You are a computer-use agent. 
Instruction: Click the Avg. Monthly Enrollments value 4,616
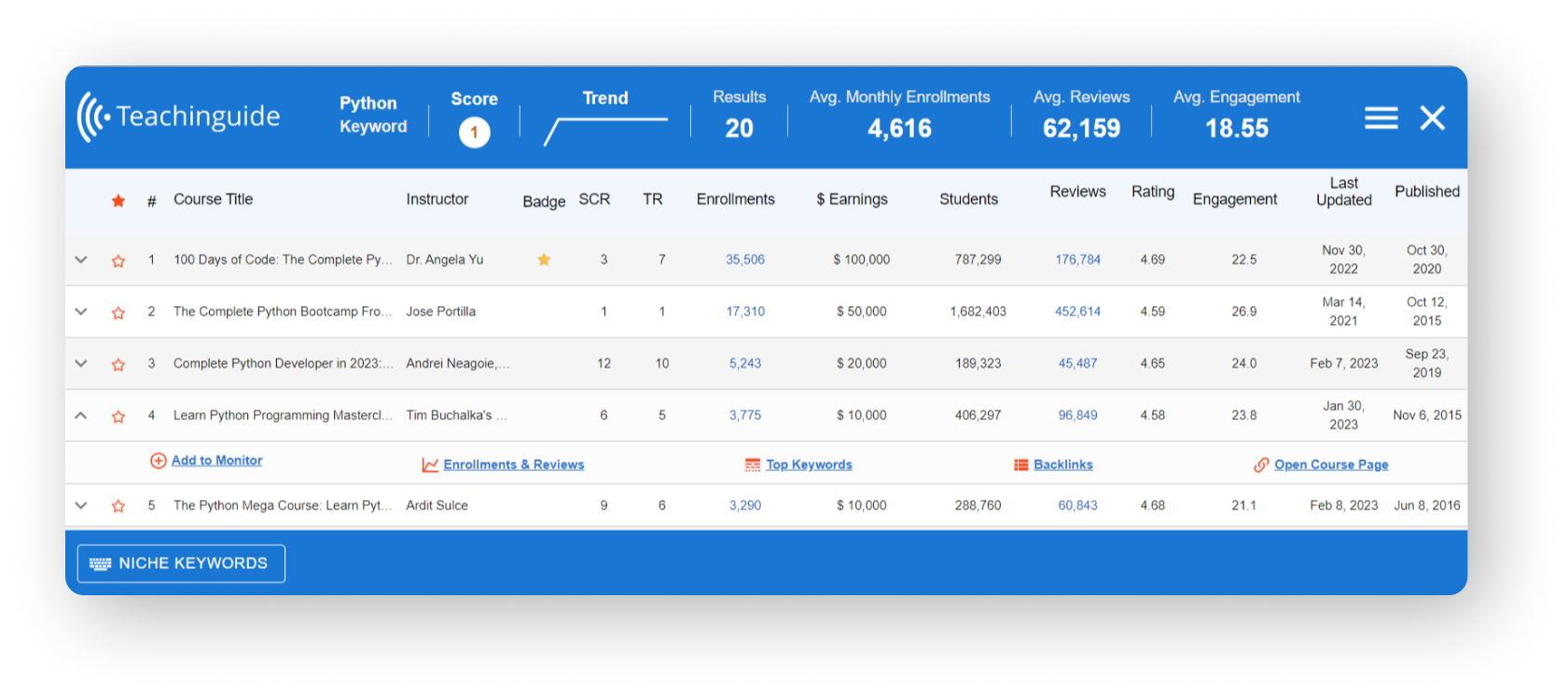[899, 129]
